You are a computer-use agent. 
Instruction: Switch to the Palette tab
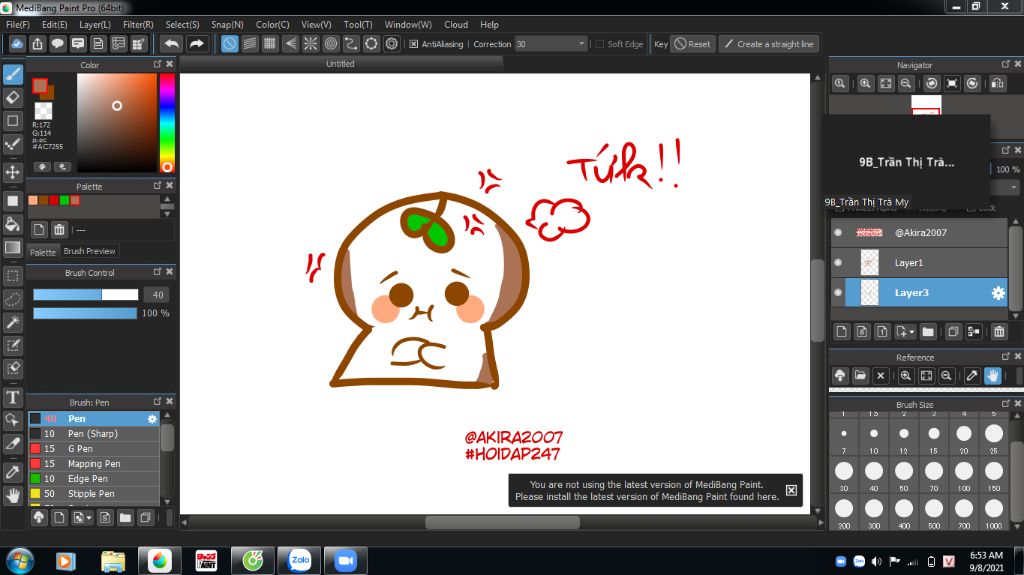coord(42,252)
